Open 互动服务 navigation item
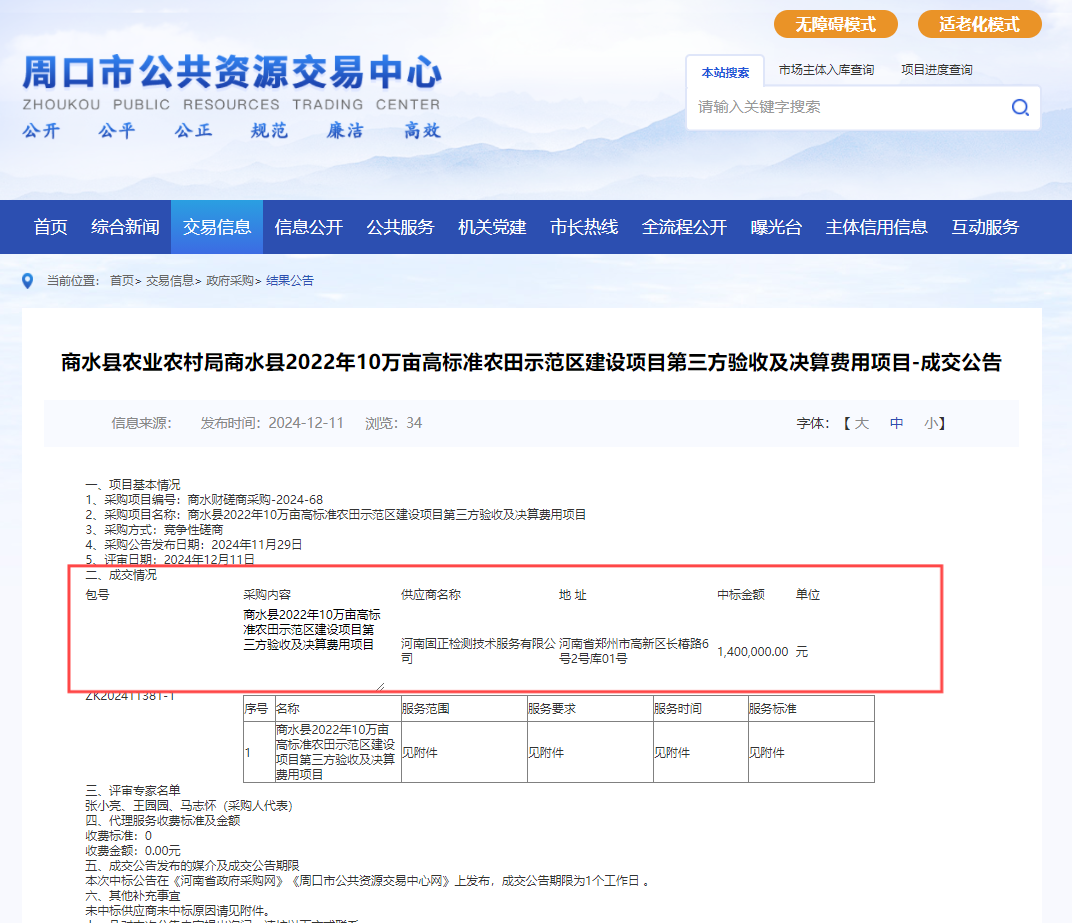Viewport: 1072px width, 923px height. [x=985, y=227]
